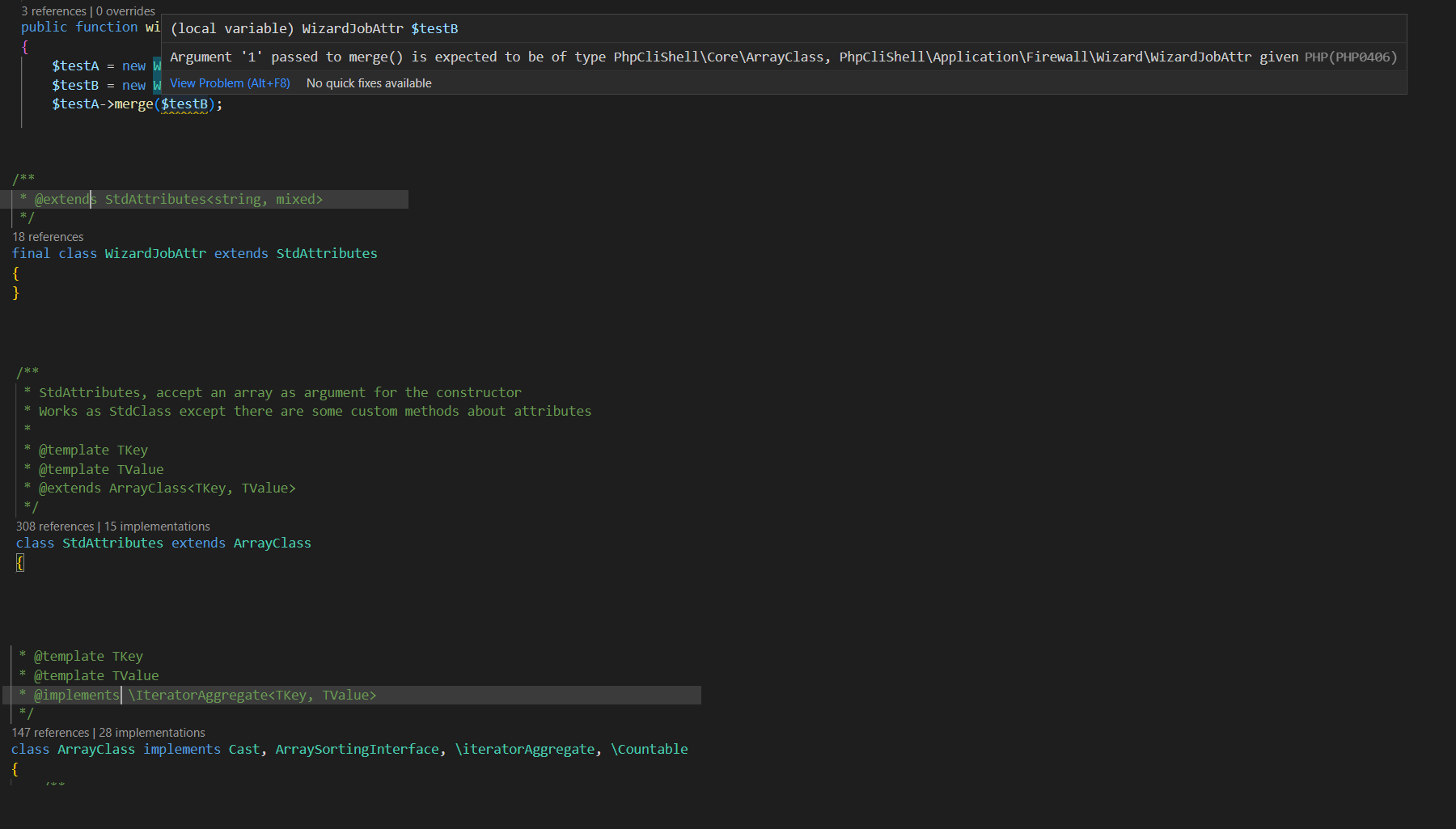Click the merge method name after $testA
The width and height of the screenshot is (1456, 829).
pyautogui.click(x=133, y=104)
